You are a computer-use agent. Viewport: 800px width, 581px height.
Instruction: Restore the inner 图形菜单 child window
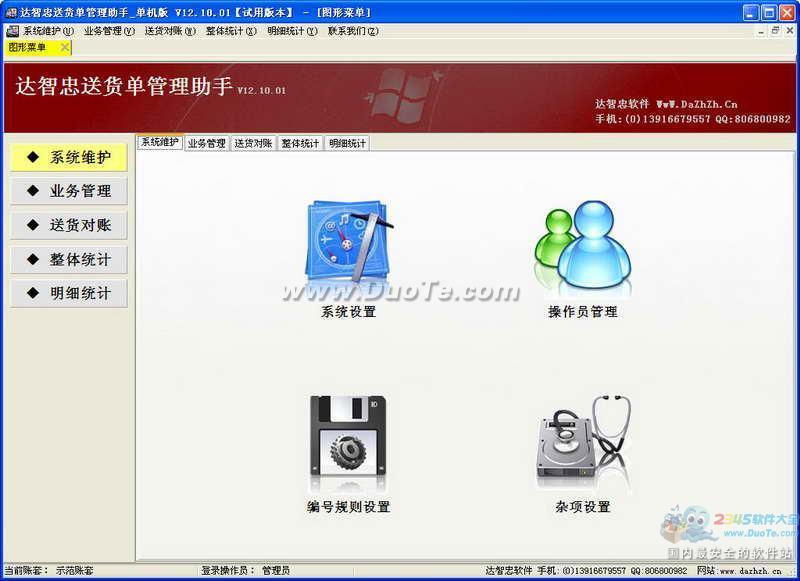pyautogui.click(x=775, y=31)
